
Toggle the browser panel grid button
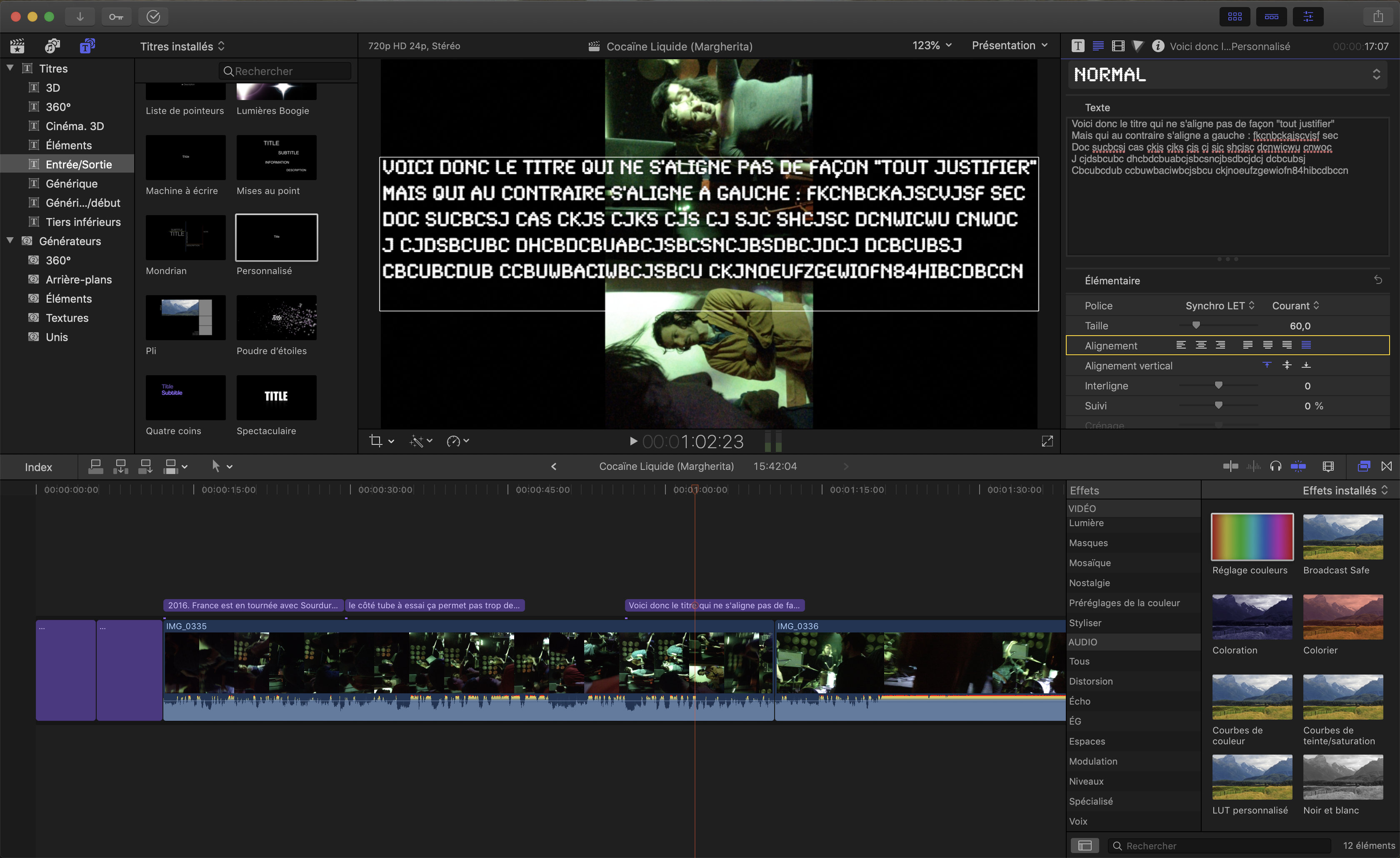pos(1235,17)
